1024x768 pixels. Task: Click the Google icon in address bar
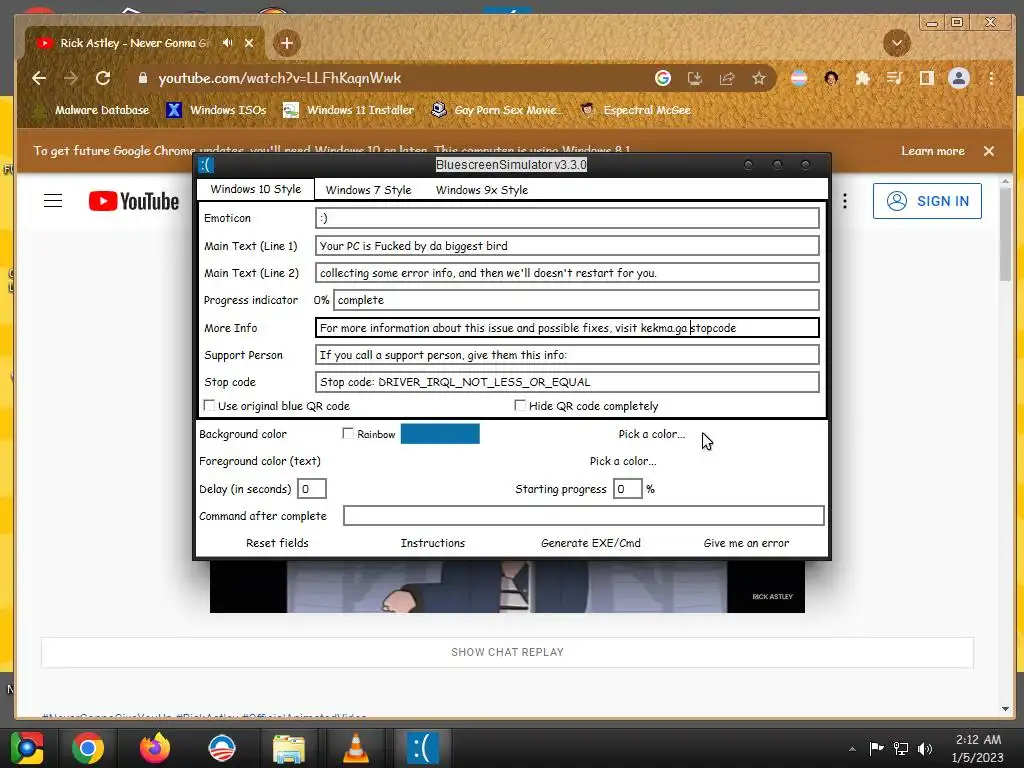663,78
